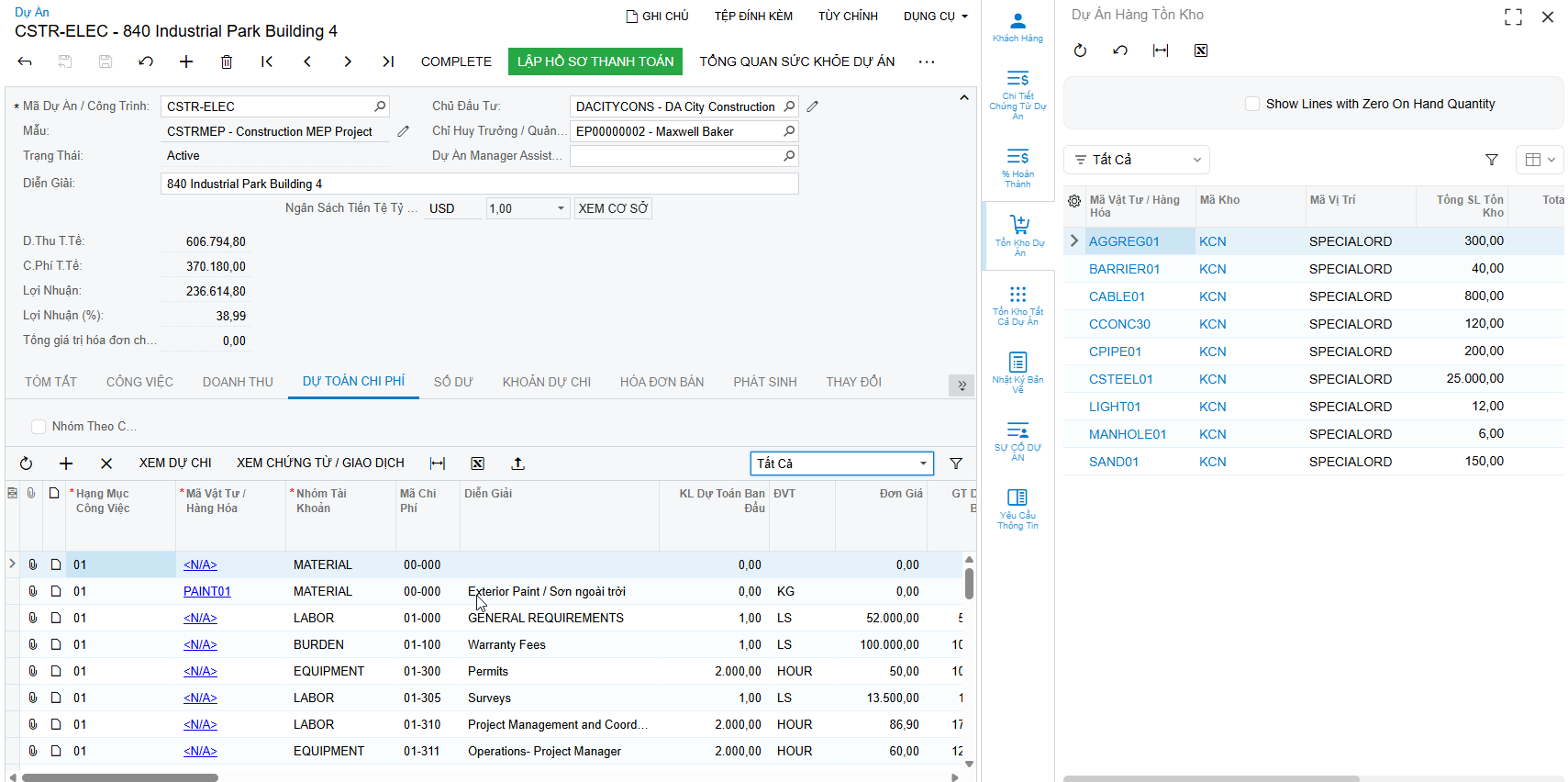Delete the project record with trash icon
The height and width of the screenshot is (782, 1568).
(227, 61)
